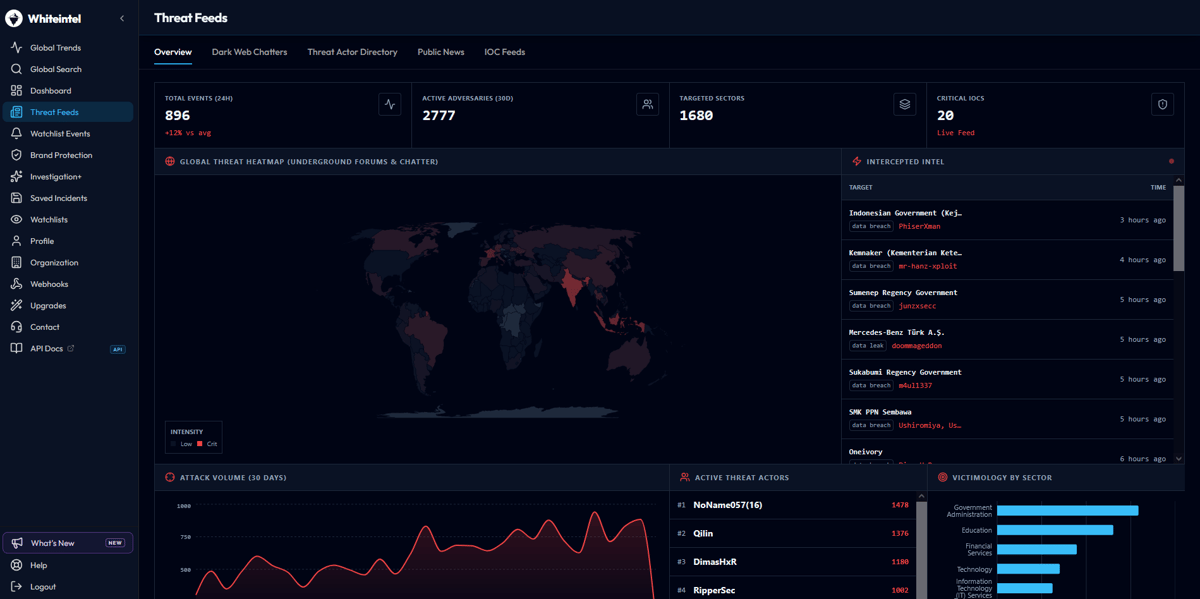This screenshot has width=1200, height=599.
Task: Click the Intercepted Intel scrollbar thumb
Action: [x=1179, y=229]
